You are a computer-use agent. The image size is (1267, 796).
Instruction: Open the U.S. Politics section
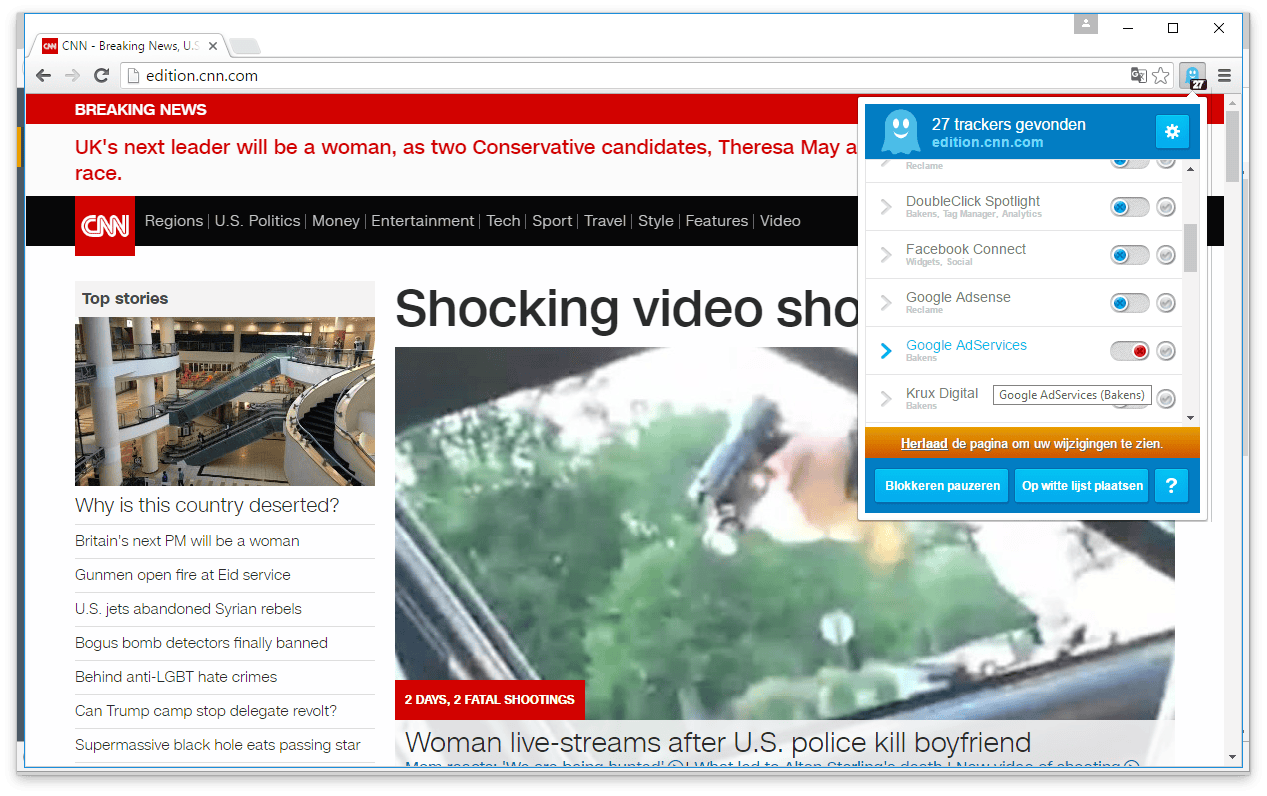(x=257, y=221)
